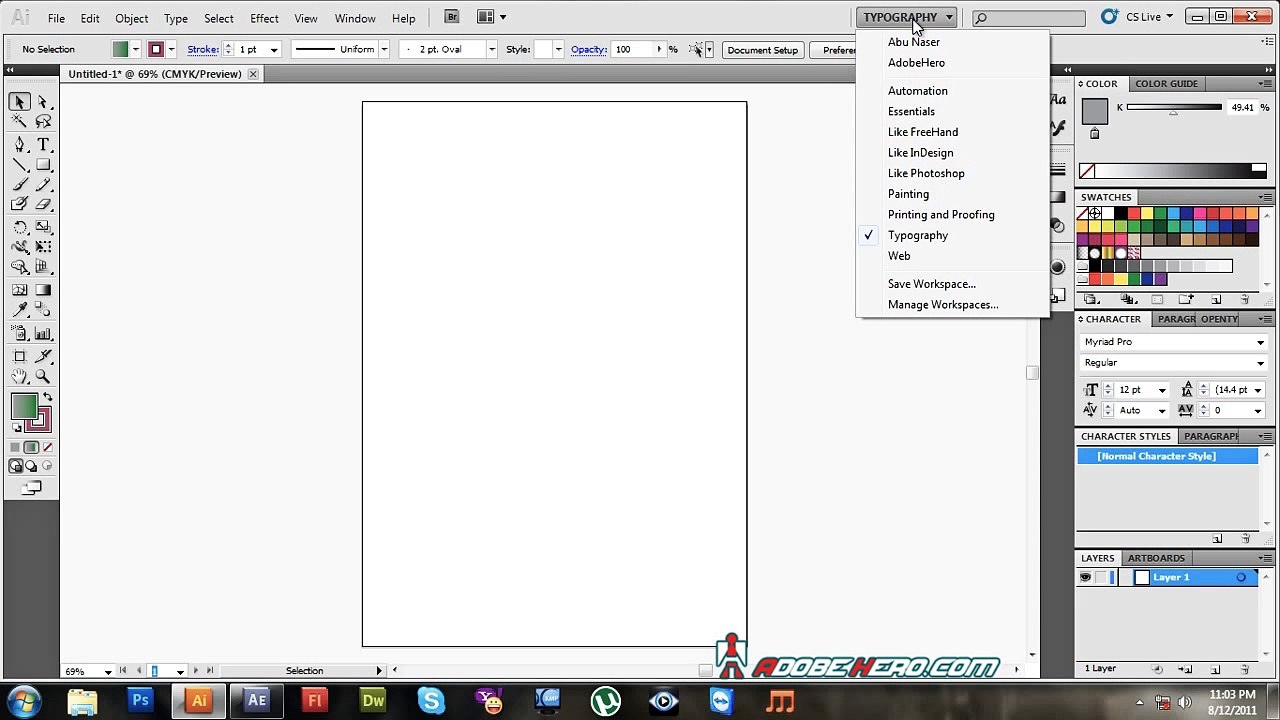This screenshot has width=1280, height=720.
Task: Select the Direct Selection tool
Action: pyautogui.click(x=43, y=102)
